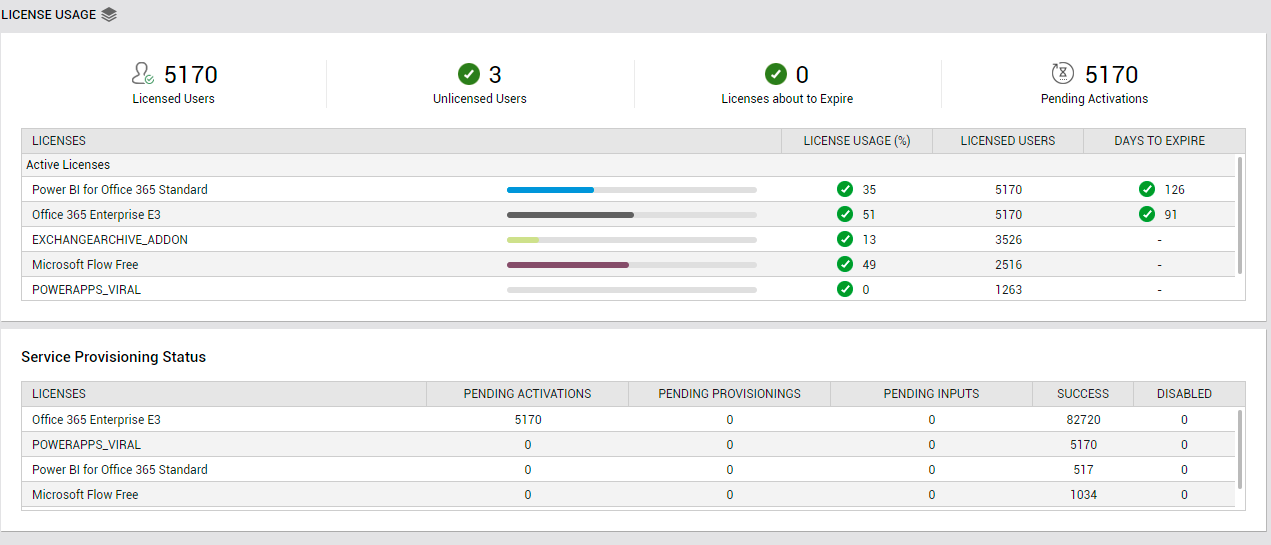Select the EXCHANGEARCHIVE_ADDON license name
This screenshot has width=1271, height=545.
click(x=110, y=240)
